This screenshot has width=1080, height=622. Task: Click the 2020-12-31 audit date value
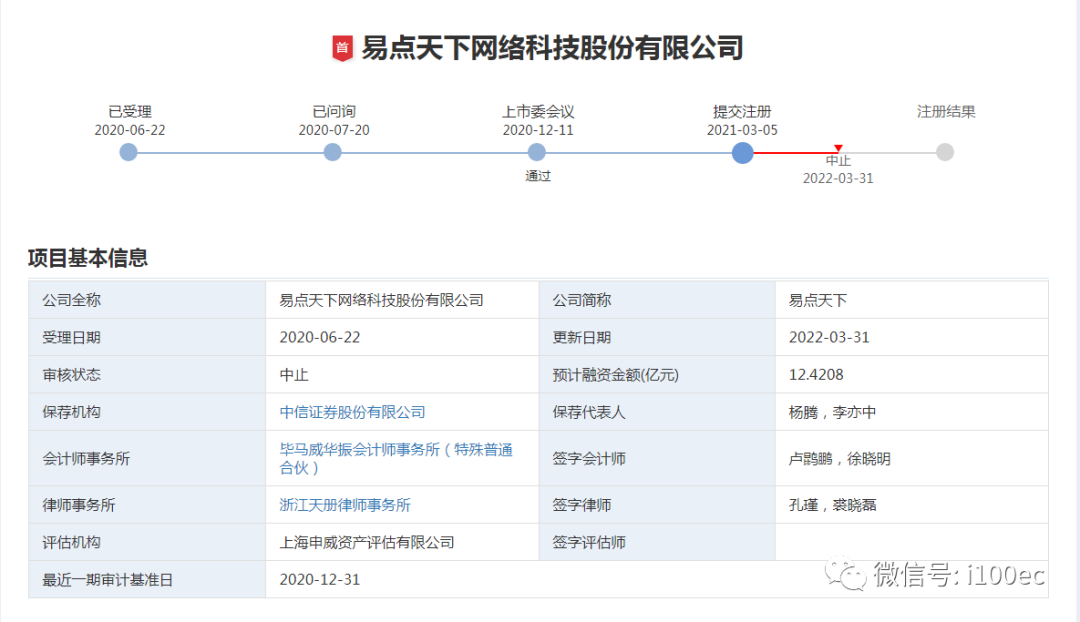[x=320, y=579]
